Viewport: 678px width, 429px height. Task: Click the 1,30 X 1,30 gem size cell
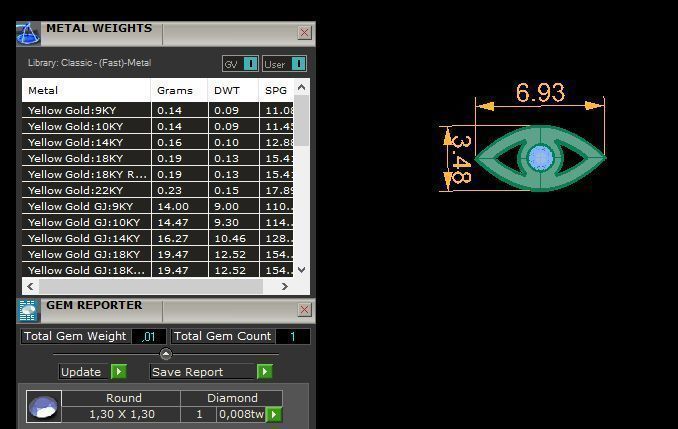tap(122, 414)
